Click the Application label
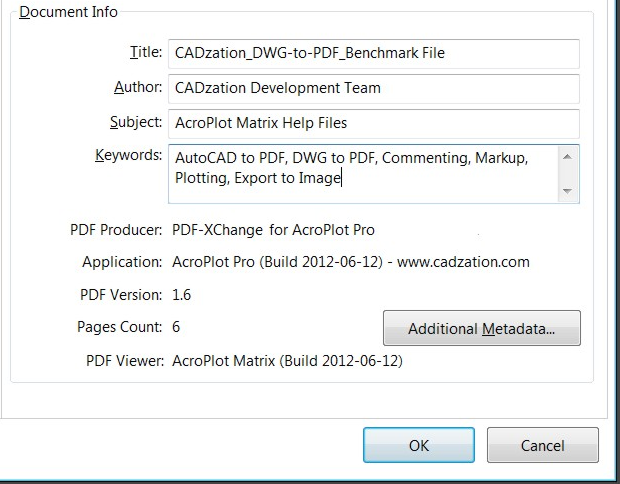This screenshot has height=484, width=620. click(x=122, y=262)
